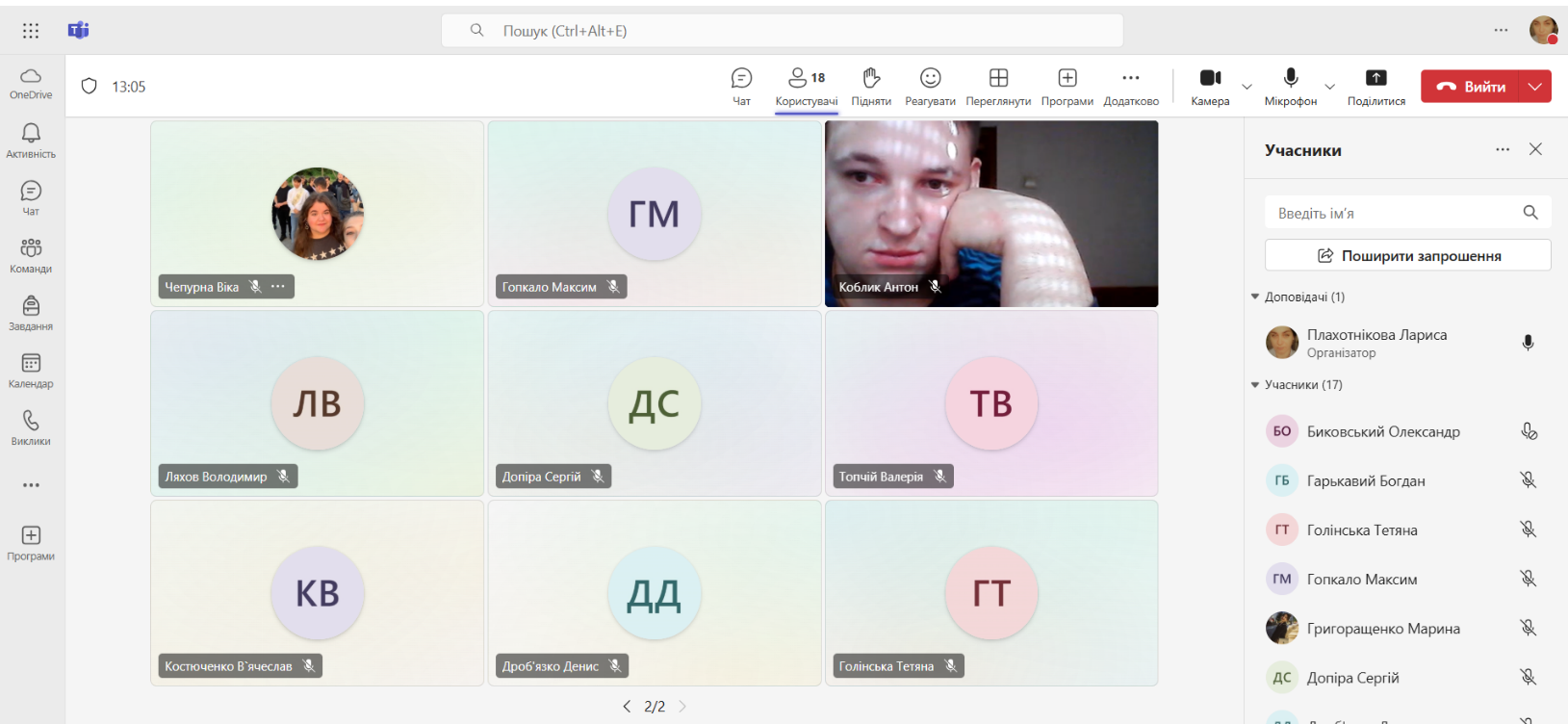Collapse the Доповідачі (1) section
The width and height of the screenshot is (1568, 724).
[x=1255, y=297]
